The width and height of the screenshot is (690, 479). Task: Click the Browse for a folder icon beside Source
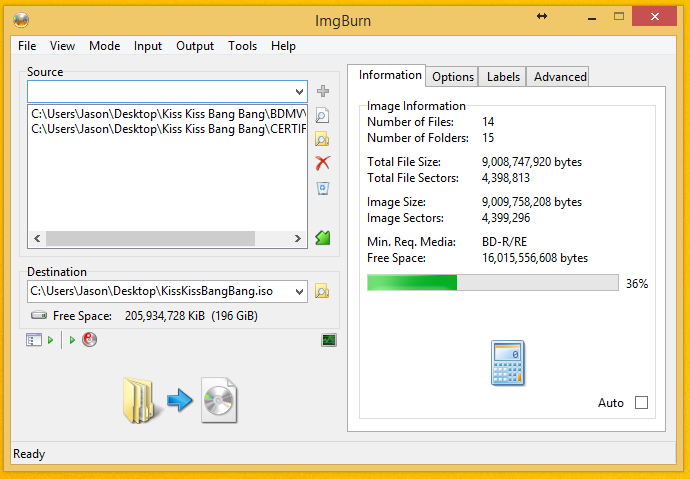click(323, 139)
